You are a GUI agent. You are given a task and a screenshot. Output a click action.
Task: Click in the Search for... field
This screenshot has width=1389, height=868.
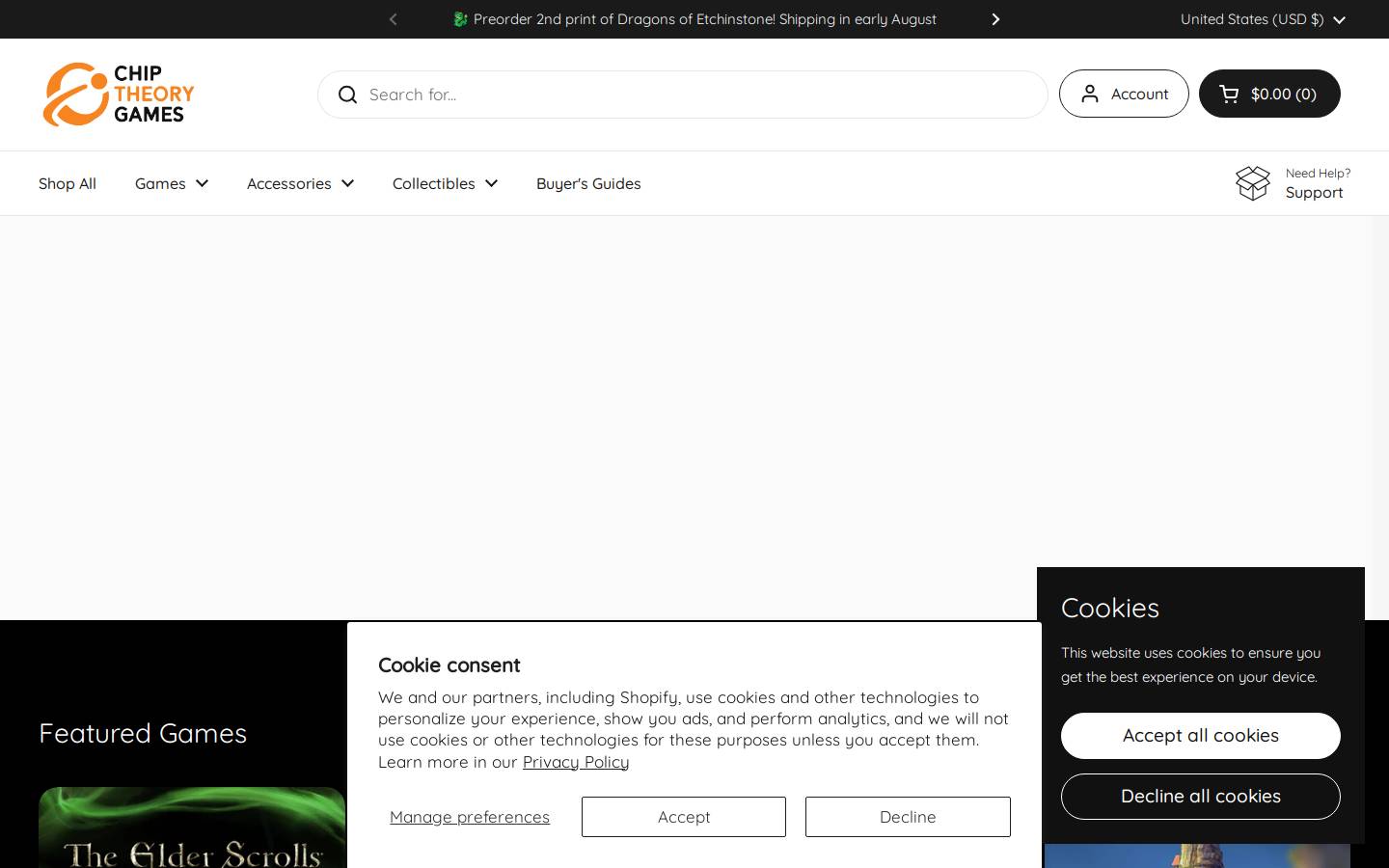point(683,95)
